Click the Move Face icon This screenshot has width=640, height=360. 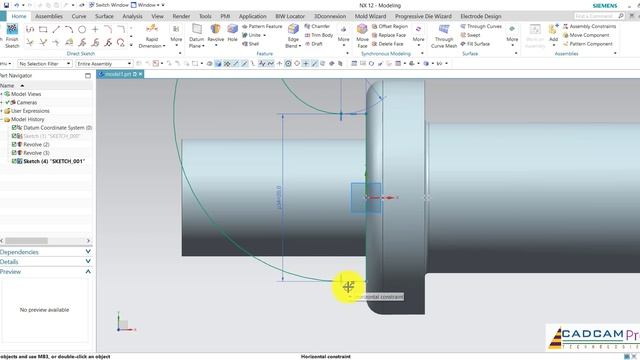click(x=362, y=29)
